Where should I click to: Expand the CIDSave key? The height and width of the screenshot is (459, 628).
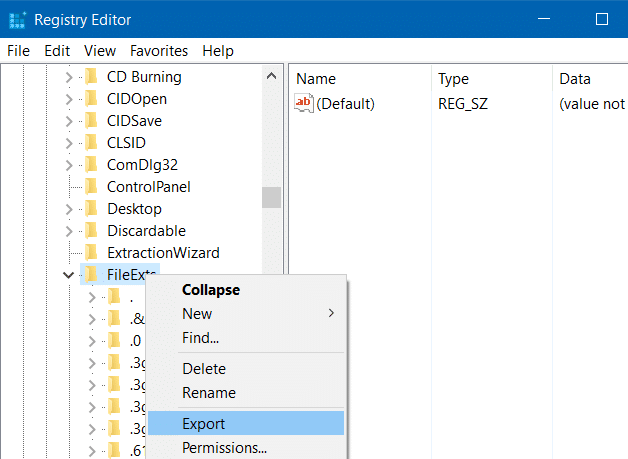pyautogui.click(x=69, y=121)
